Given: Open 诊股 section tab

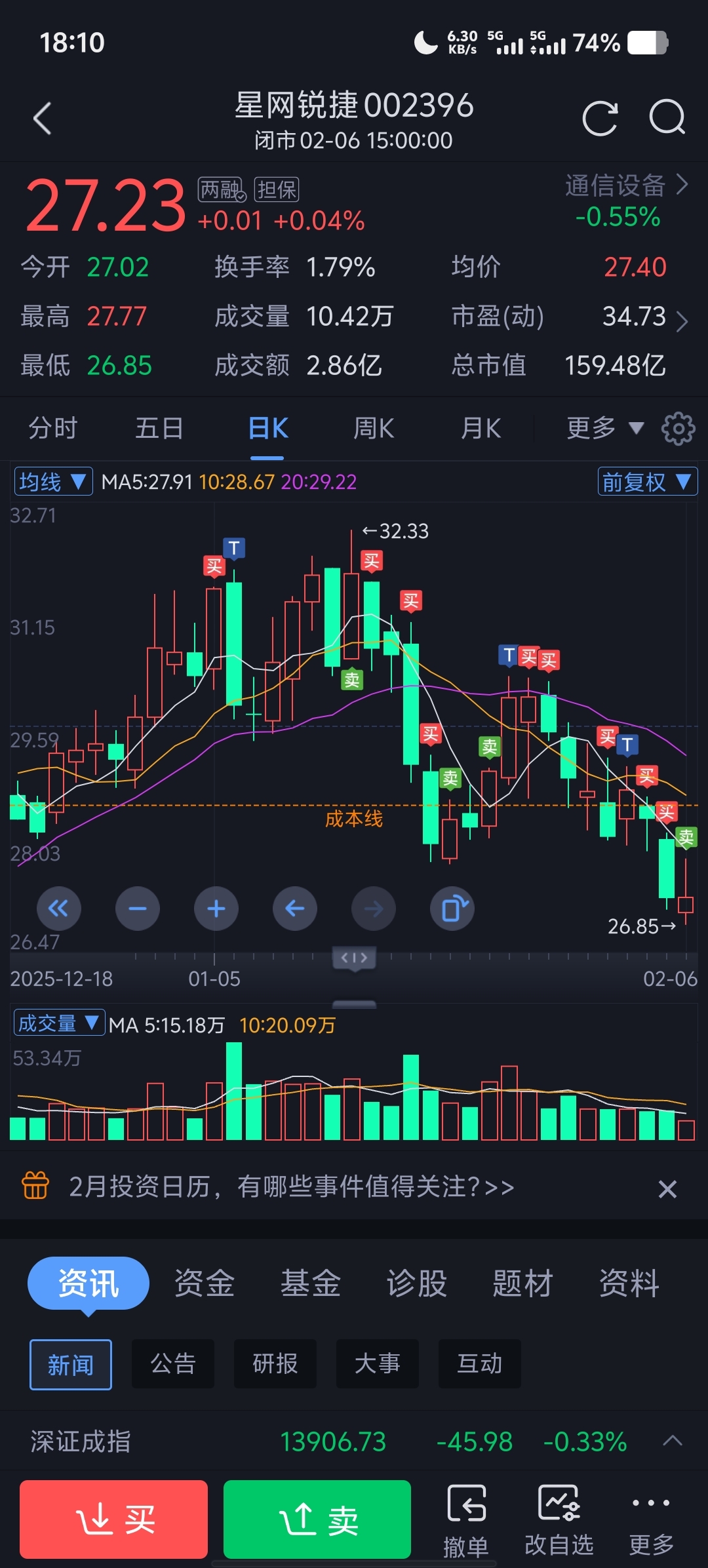Looking at the screenshot, I should click(417, 1283).
